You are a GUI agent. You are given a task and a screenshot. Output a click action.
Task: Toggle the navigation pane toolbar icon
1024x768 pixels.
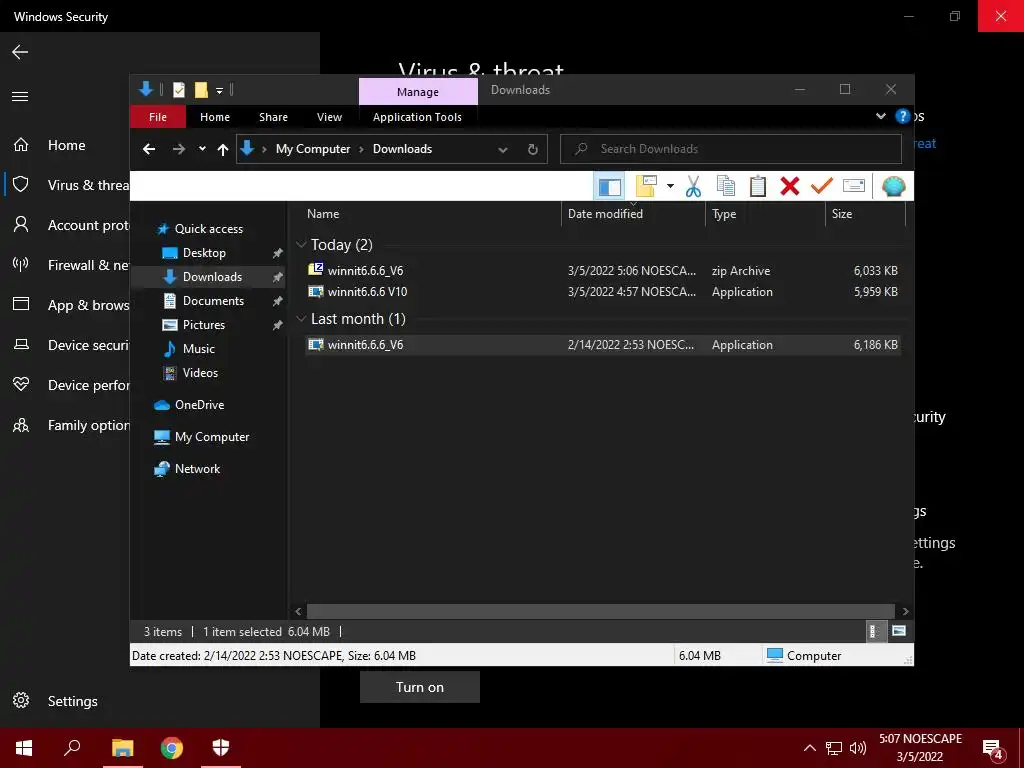(x=609, y=187)
